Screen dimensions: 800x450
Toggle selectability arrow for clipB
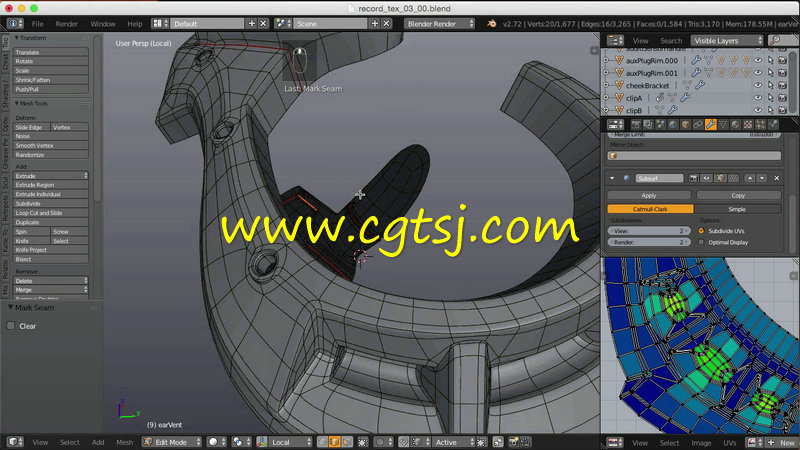(770, 110)
